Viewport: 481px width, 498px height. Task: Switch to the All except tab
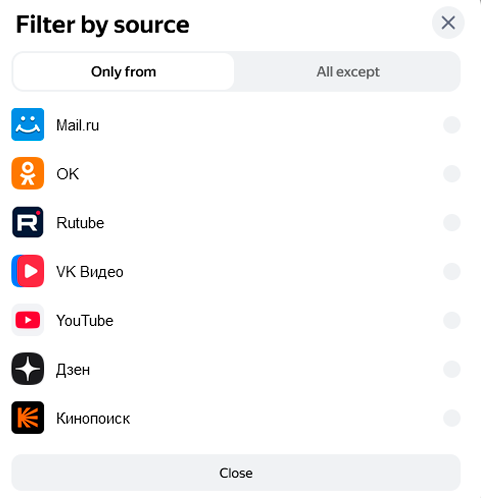tap(348, 72)
